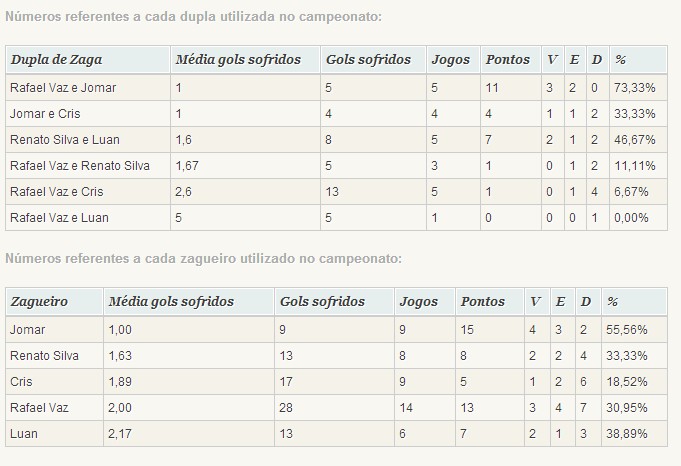Select the 'Rafael Vaz e Jomar' row name
The width and height of the screenshot is (681, 466).
63,88
